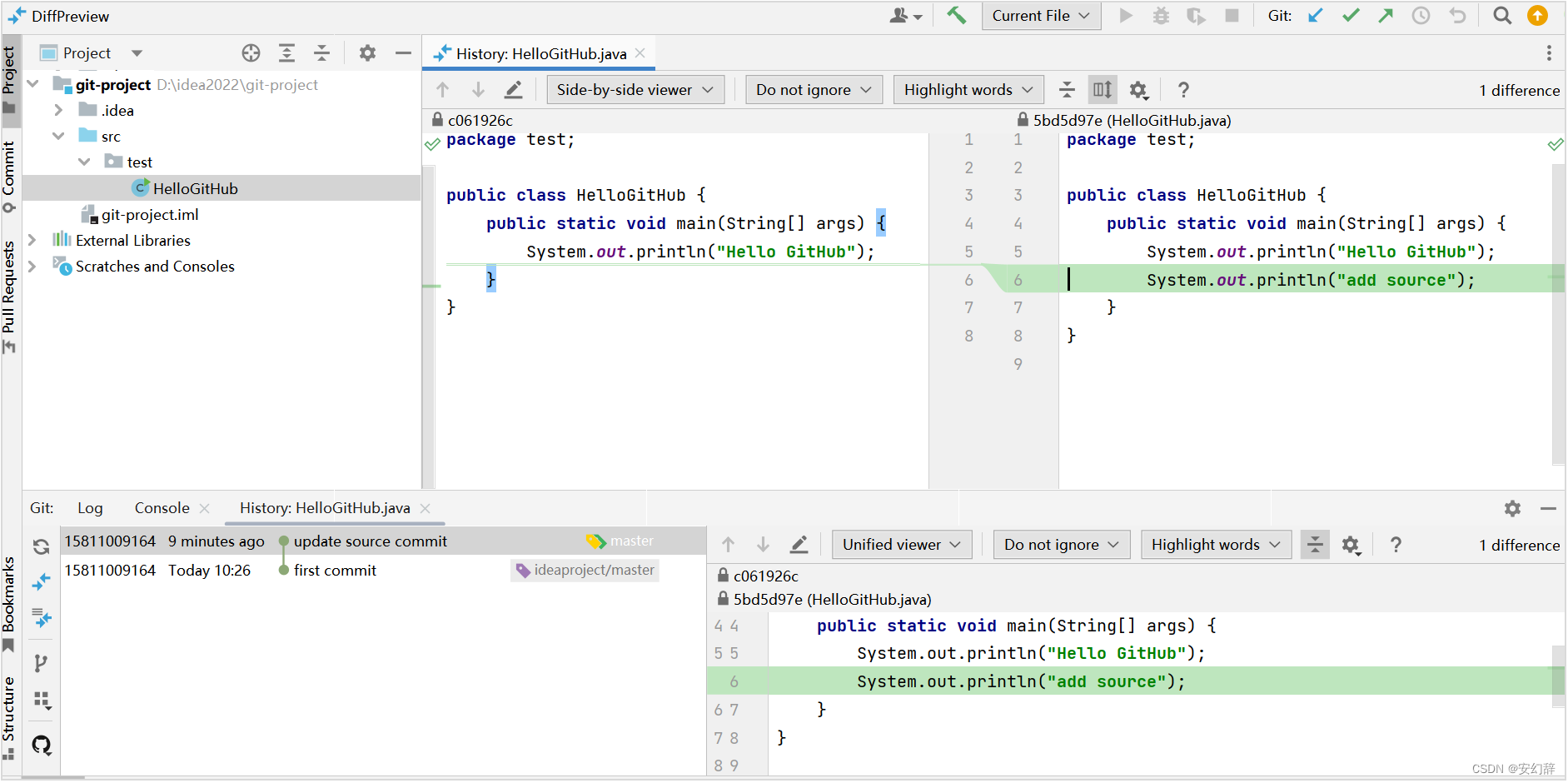Image resolution: width=1568 pixels, height=783 pixels.
Task: Update project with the Git blue arrow
Action: 1316,16
